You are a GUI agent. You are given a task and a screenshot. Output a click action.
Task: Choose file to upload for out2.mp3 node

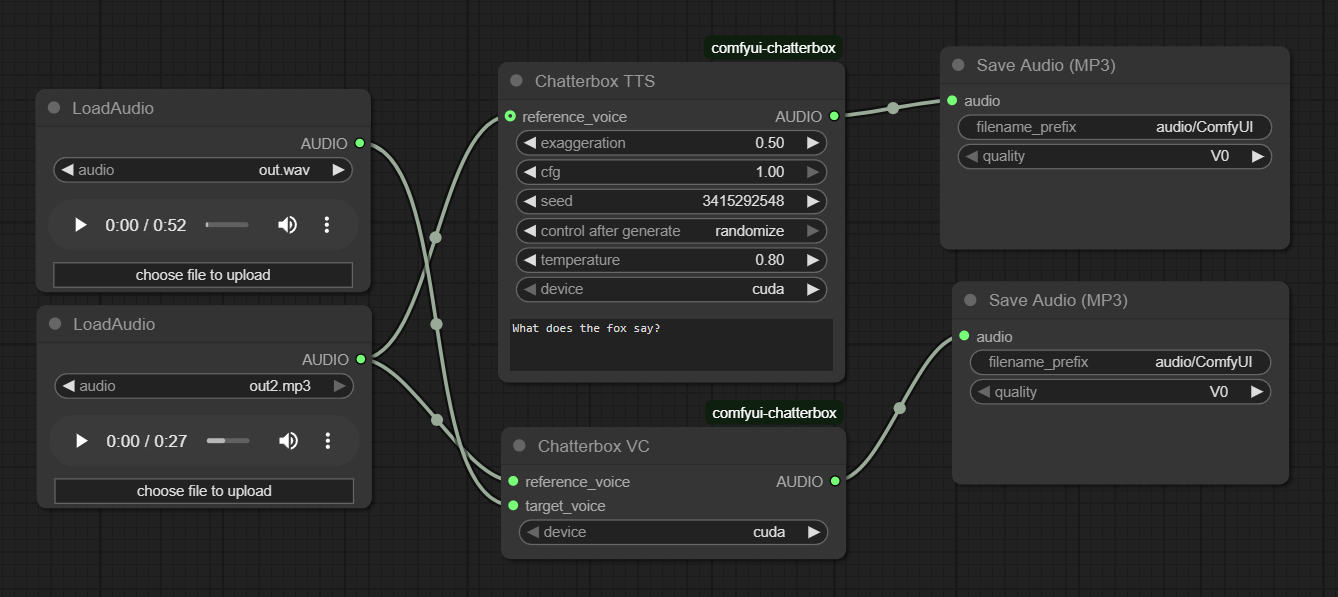[x=204, y=491]
